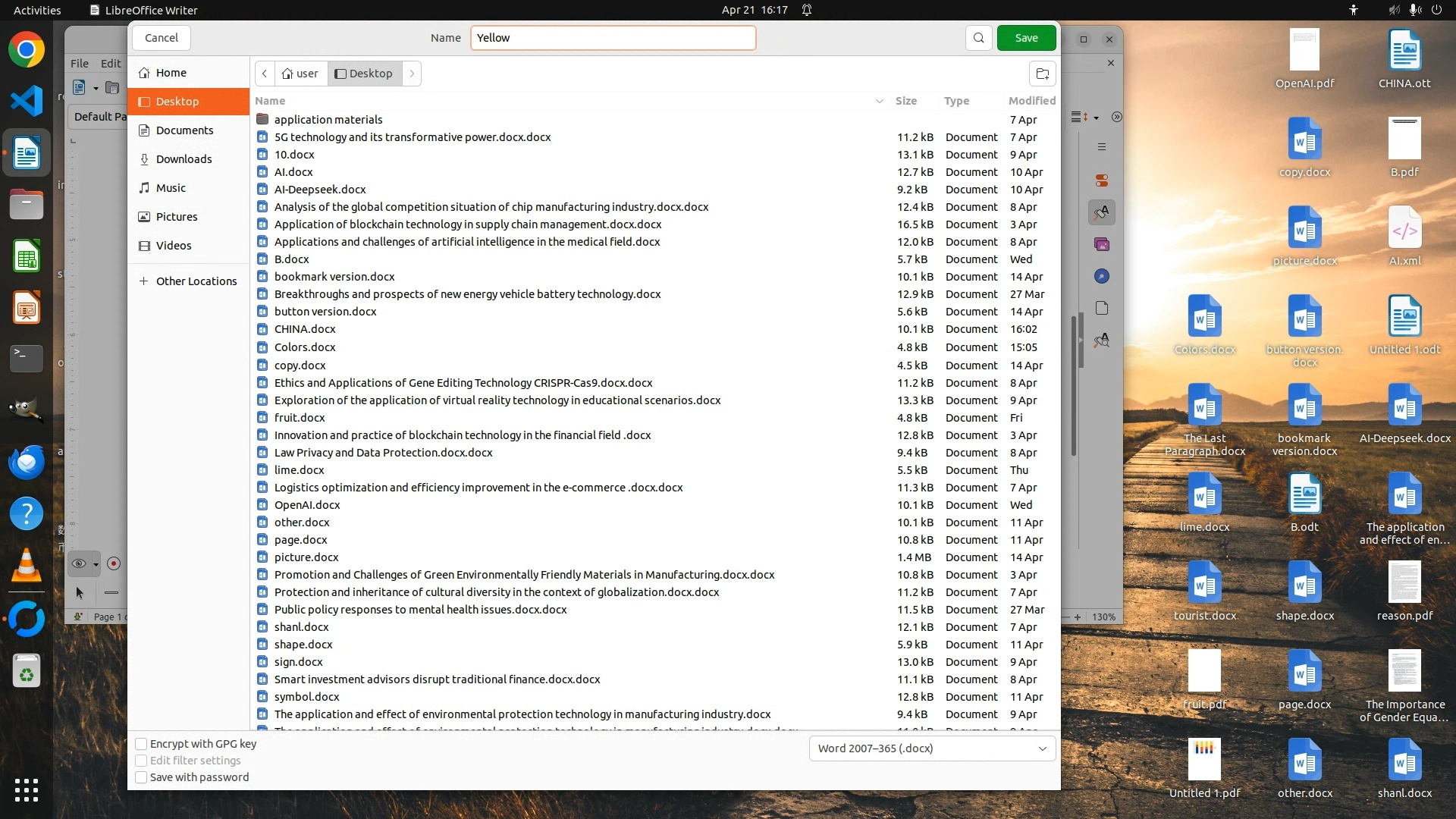Click the file Name input field
Image resolution: width=1456 pixels, height=819 pixels.
pos(613,38)
